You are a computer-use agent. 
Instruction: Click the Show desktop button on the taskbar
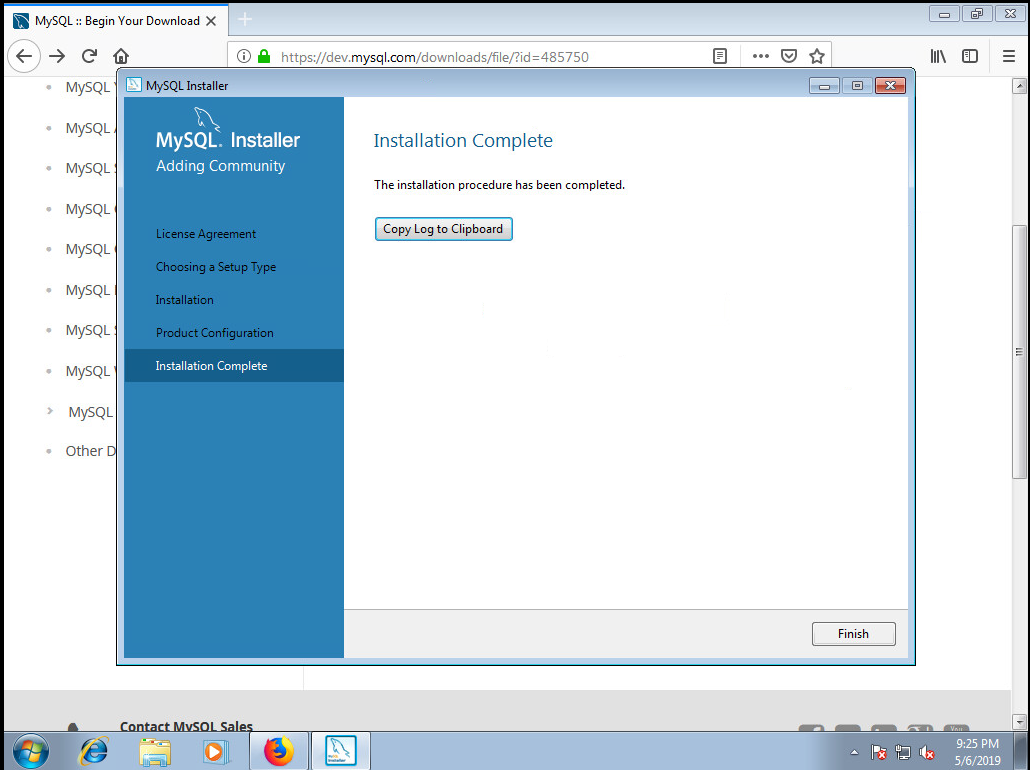coord(1021,751)
